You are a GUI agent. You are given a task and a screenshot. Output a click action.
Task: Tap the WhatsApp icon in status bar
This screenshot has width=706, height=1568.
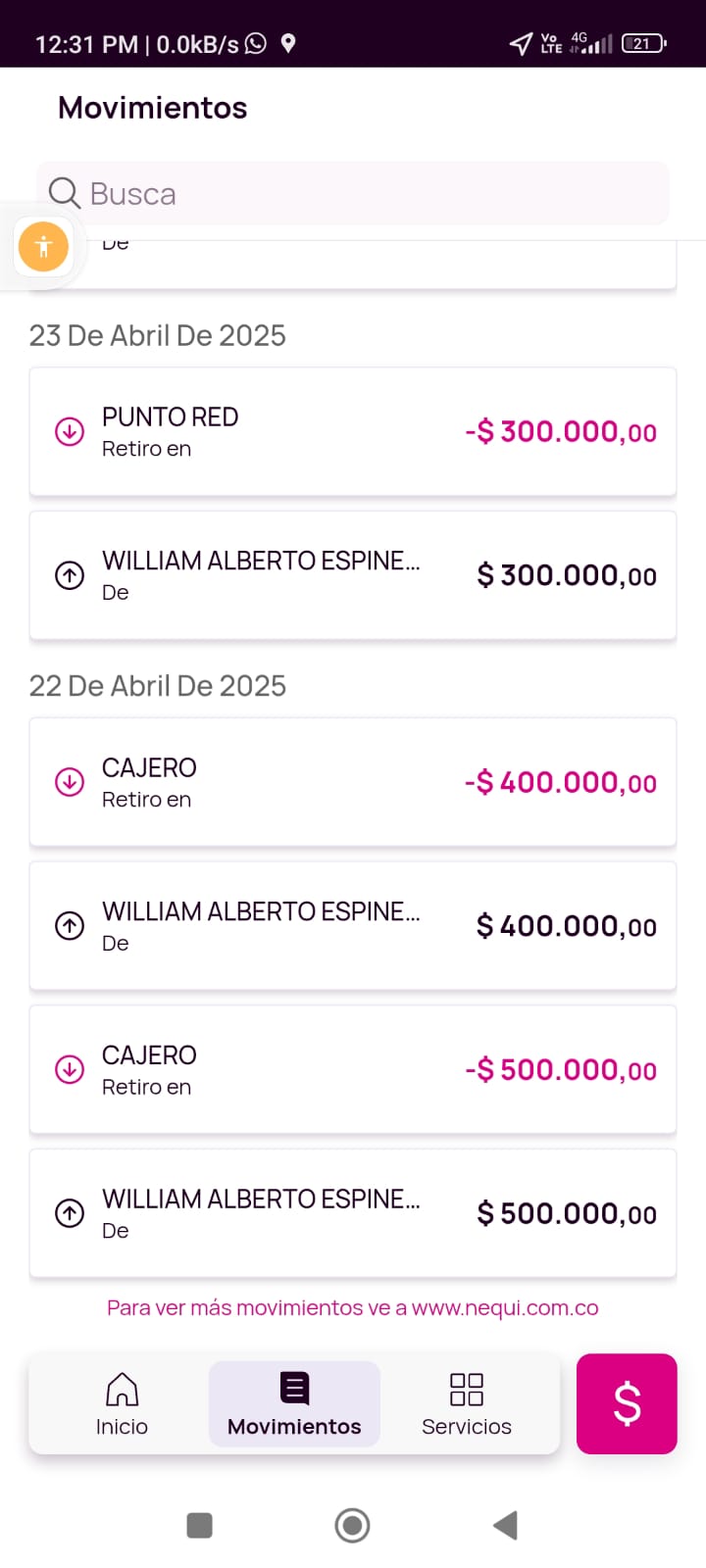coord(256,43)
